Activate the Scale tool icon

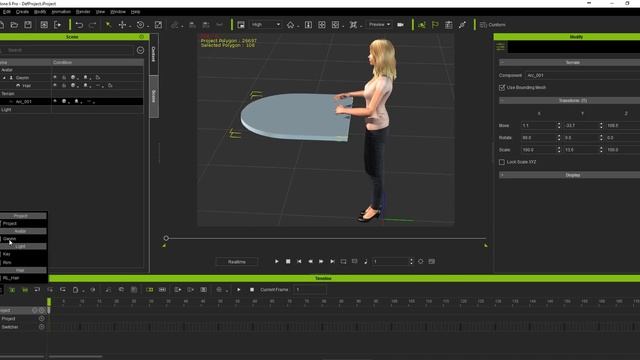tap(158, 25)
